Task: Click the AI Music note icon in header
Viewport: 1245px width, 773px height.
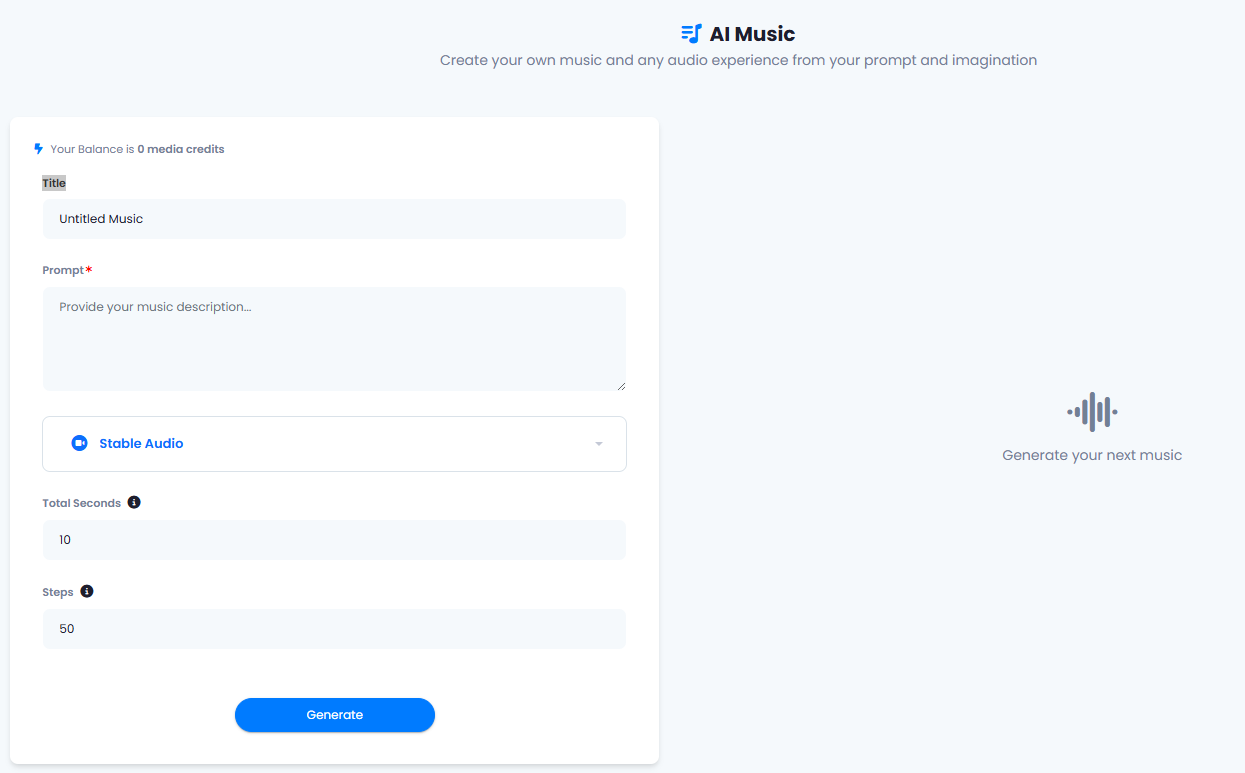Action: 691,33
